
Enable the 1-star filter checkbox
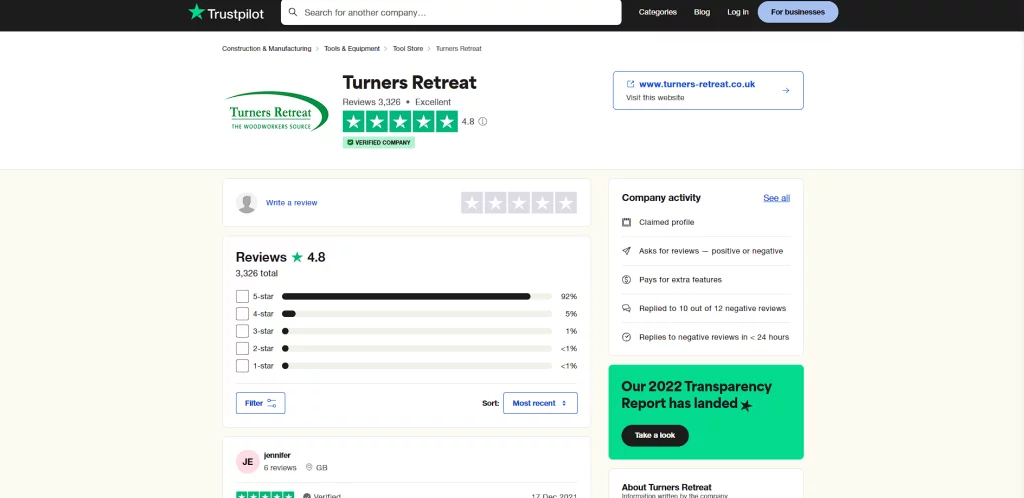click(242, 366)
